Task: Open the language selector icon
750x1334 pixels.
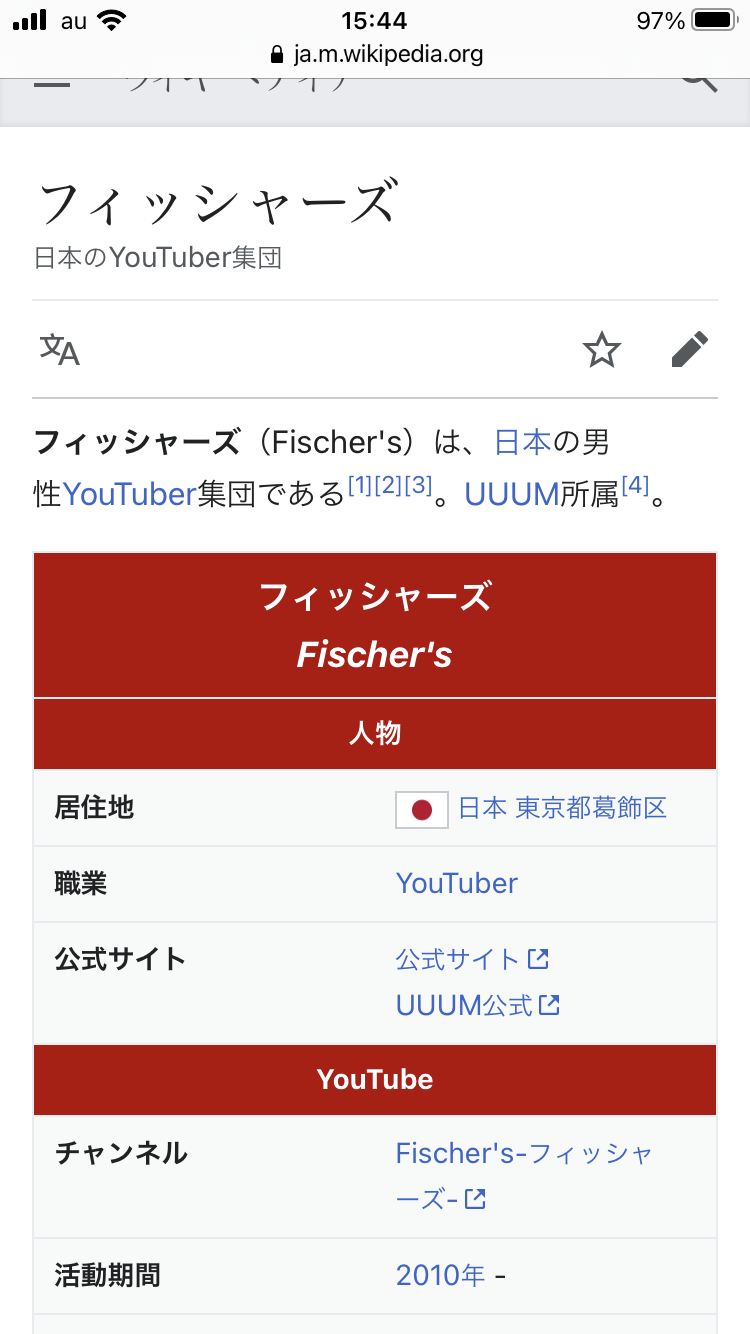Action: (59, 350)
